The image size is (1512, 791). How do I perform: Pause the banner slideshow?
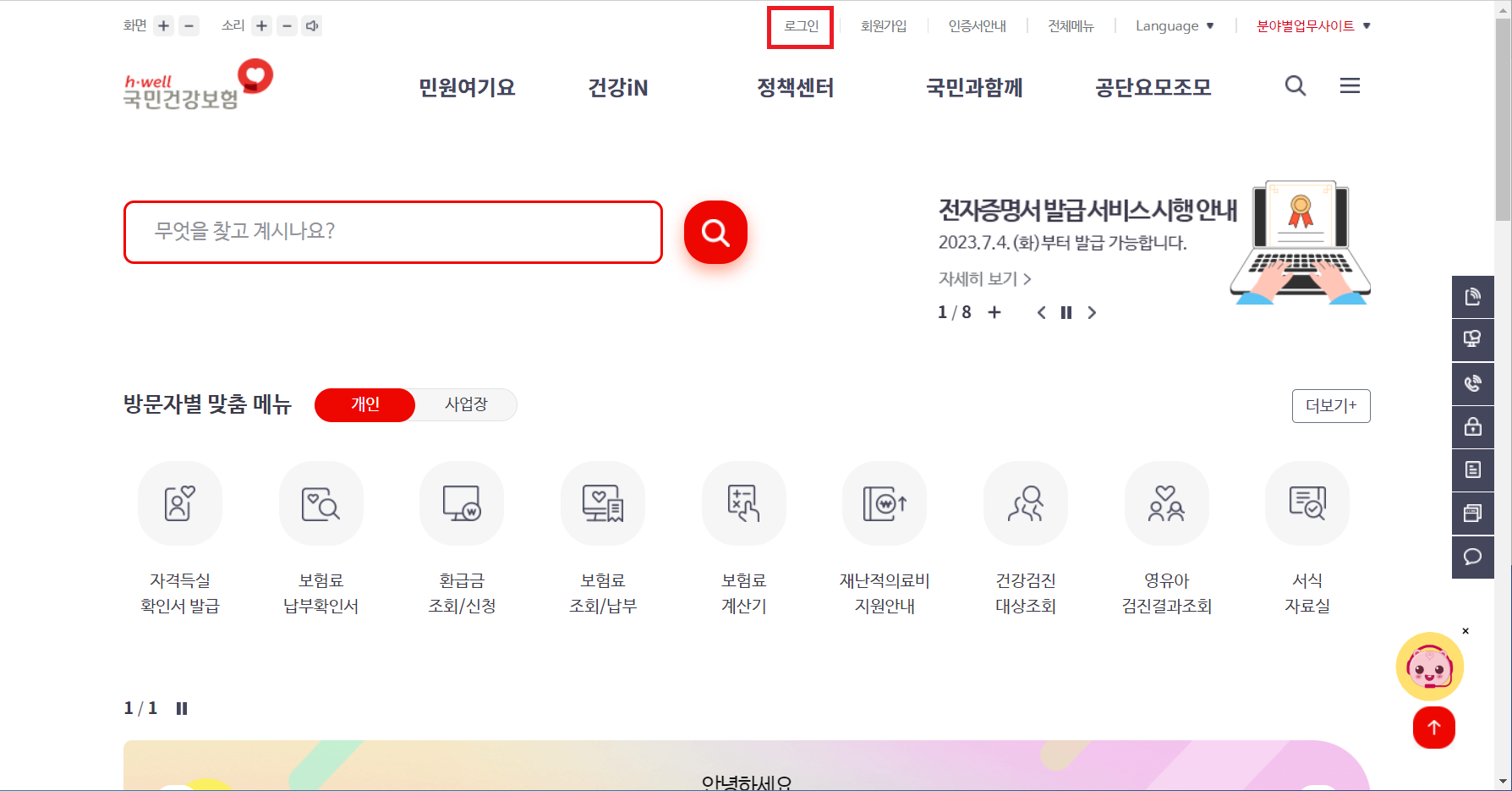[1066, 313]
